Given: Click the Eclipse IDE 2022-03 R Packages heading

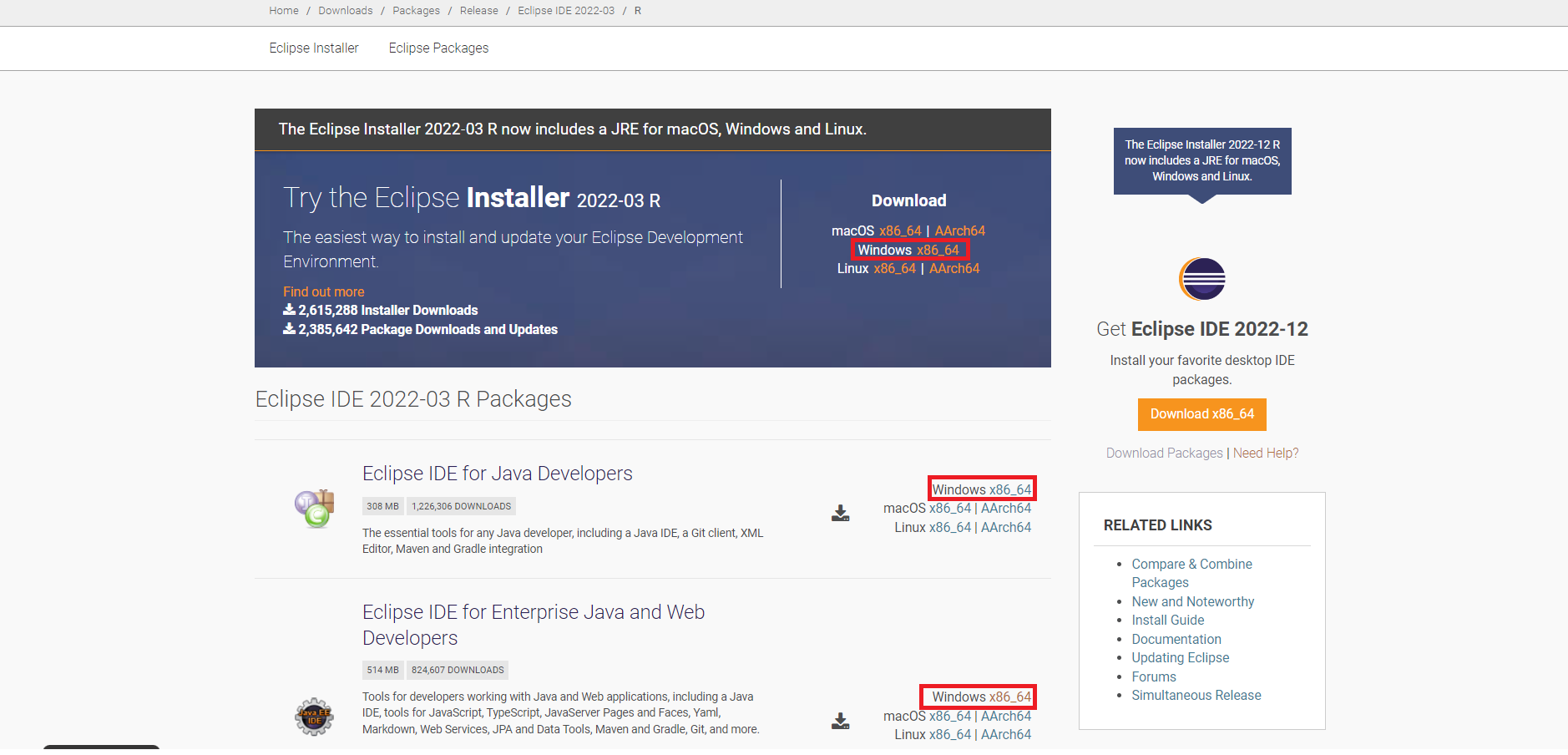Looking at the screenshot, I should (x=413, y=399).
